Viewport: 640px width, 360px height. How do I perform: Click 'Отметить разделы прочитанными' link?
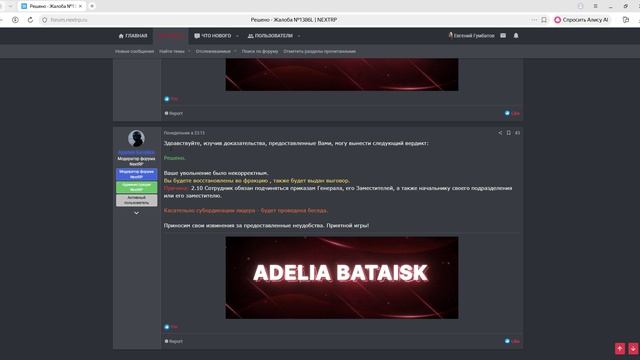pos(320,51)
